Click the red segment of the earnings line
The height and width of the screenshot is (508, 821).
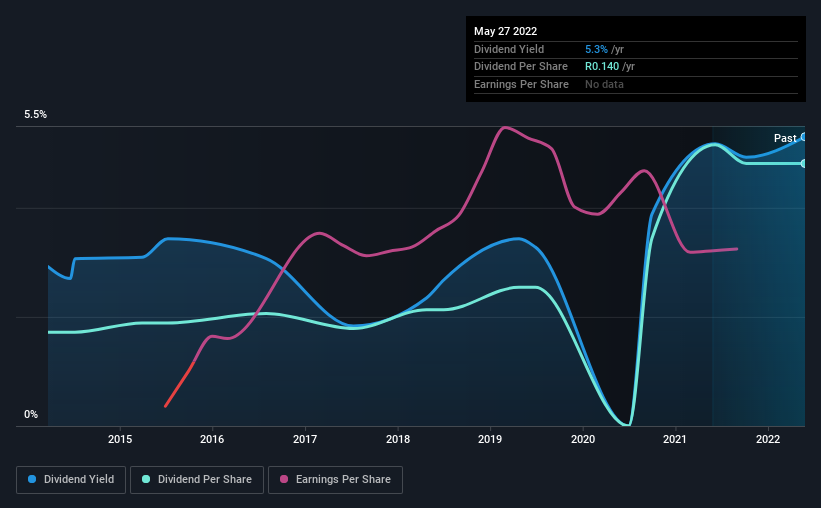[180, 384]
